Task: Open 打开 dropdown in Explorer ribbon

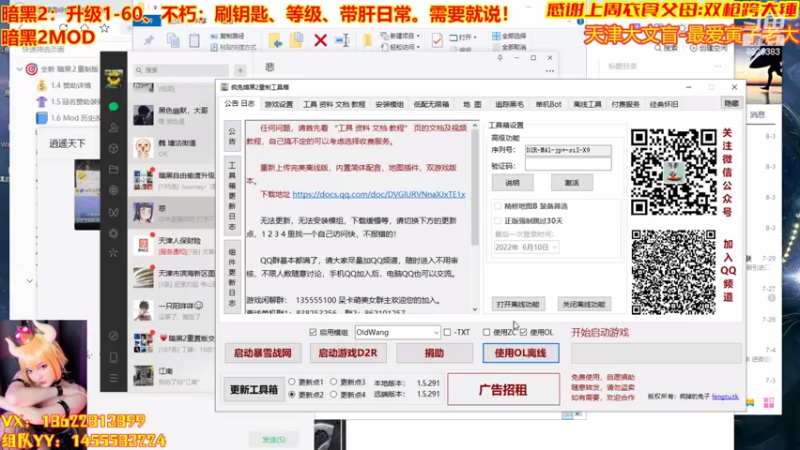Action: (463, 37)
